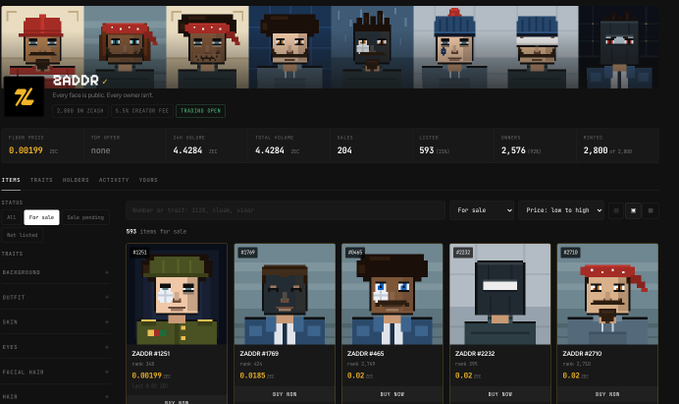Open the ZADDR #1251 soldier thumbnail
Image resolution: width=679 pixels, height=404 pixels.
177,294
